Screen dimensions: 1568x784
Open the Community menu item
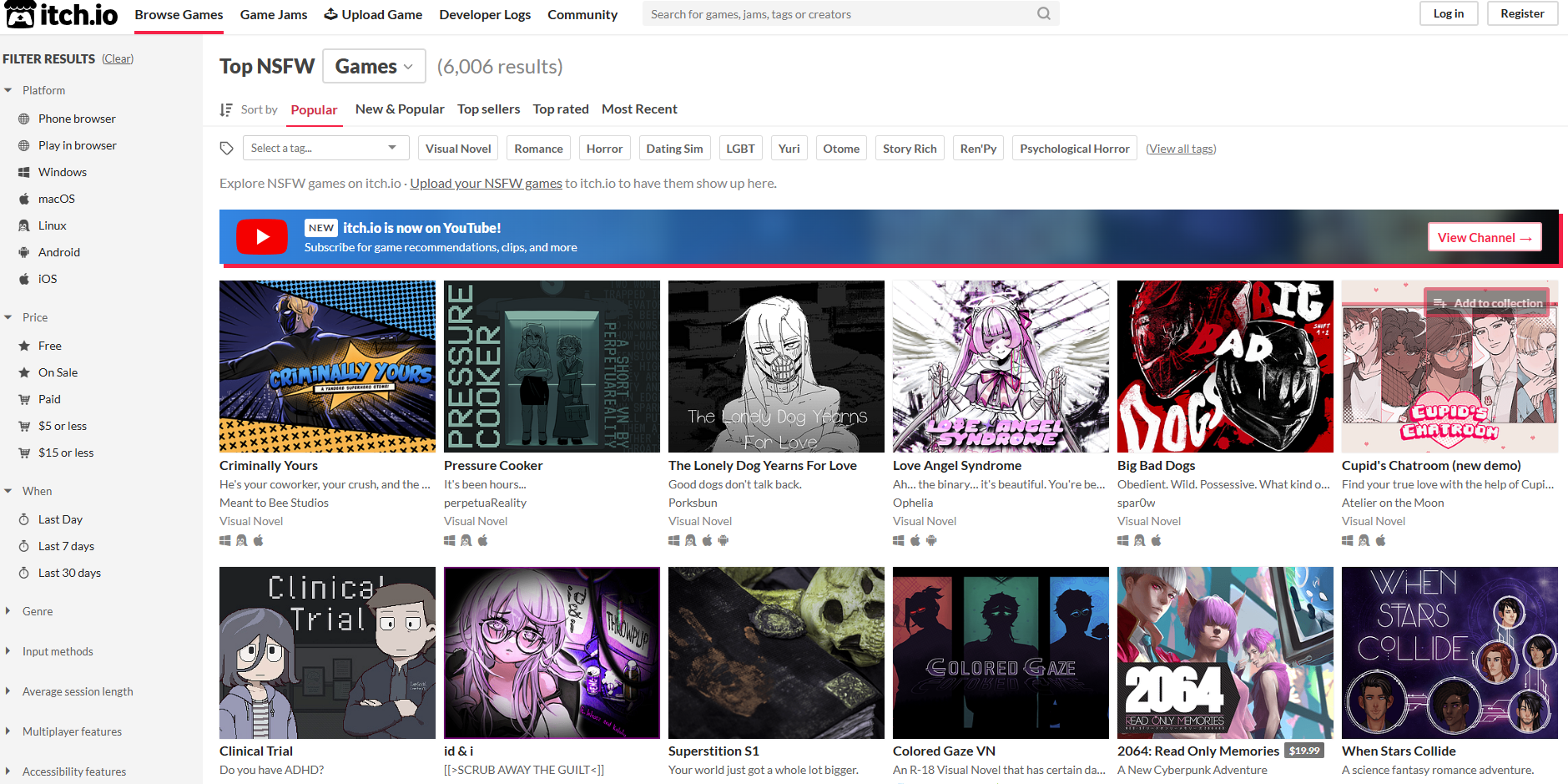coord(582,15)
